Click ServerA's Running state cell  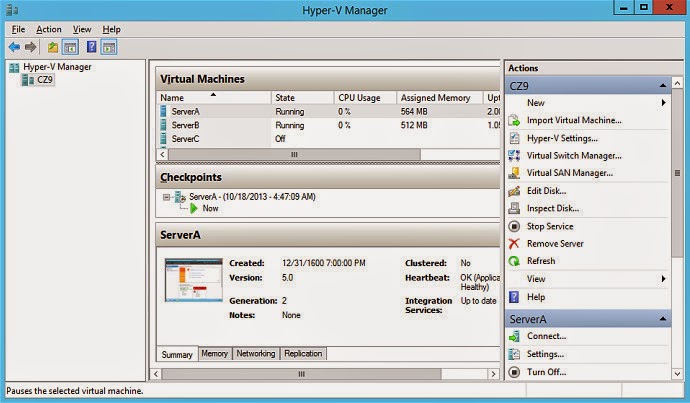[x=290, y=112]
